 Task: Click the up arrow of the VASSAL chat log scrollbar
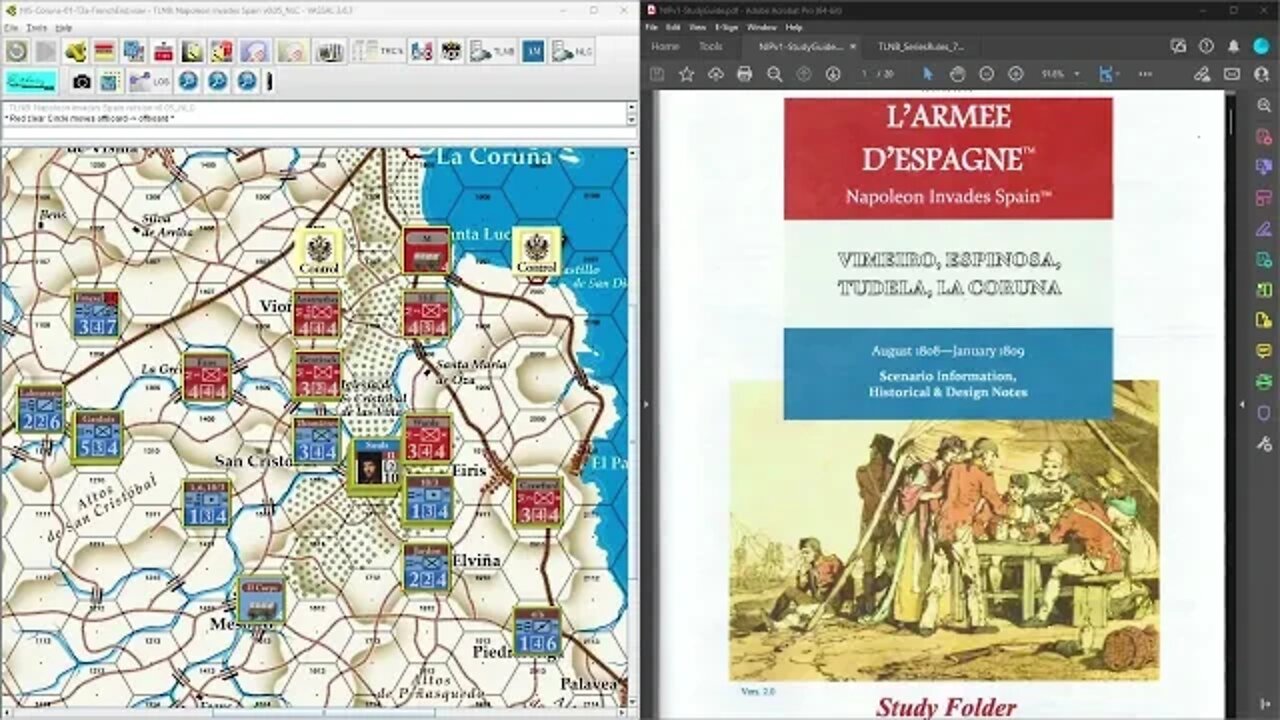(631, 106)
